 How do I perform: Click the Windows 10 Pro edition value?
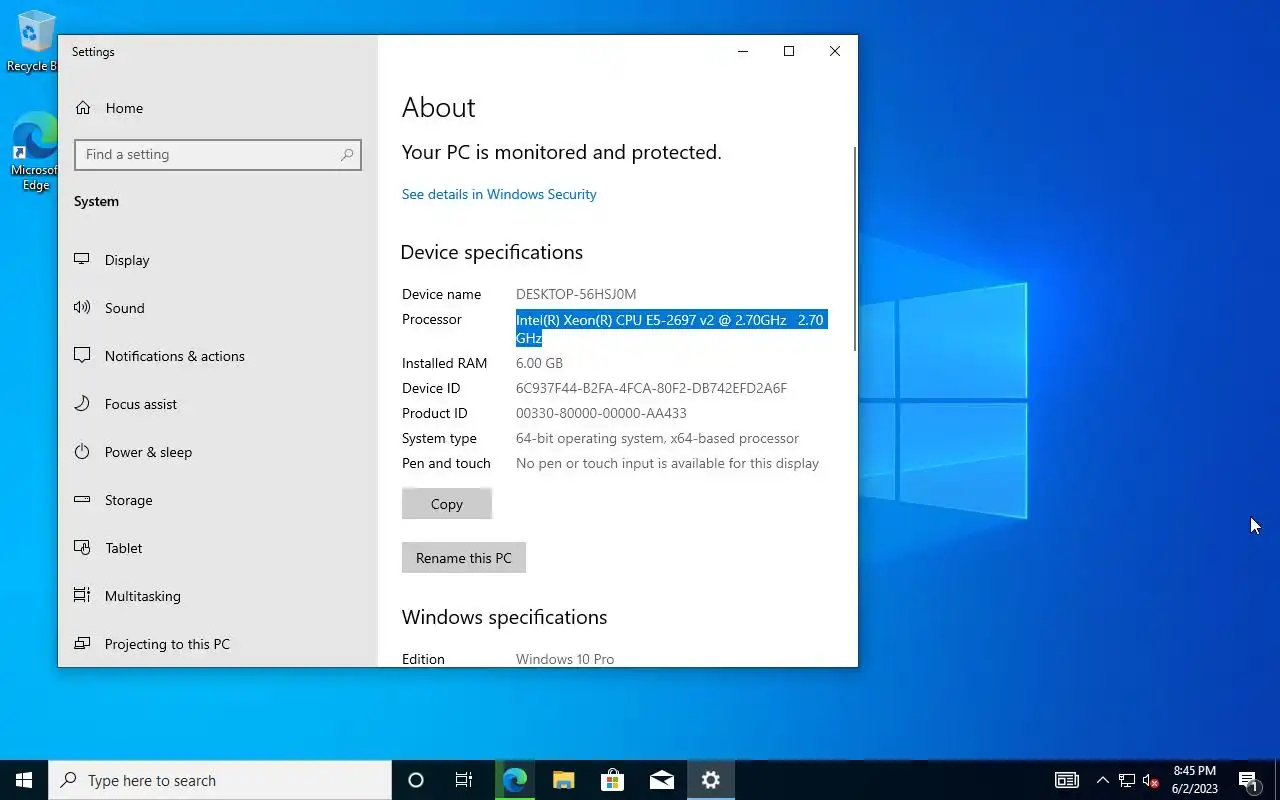[565, 659]
